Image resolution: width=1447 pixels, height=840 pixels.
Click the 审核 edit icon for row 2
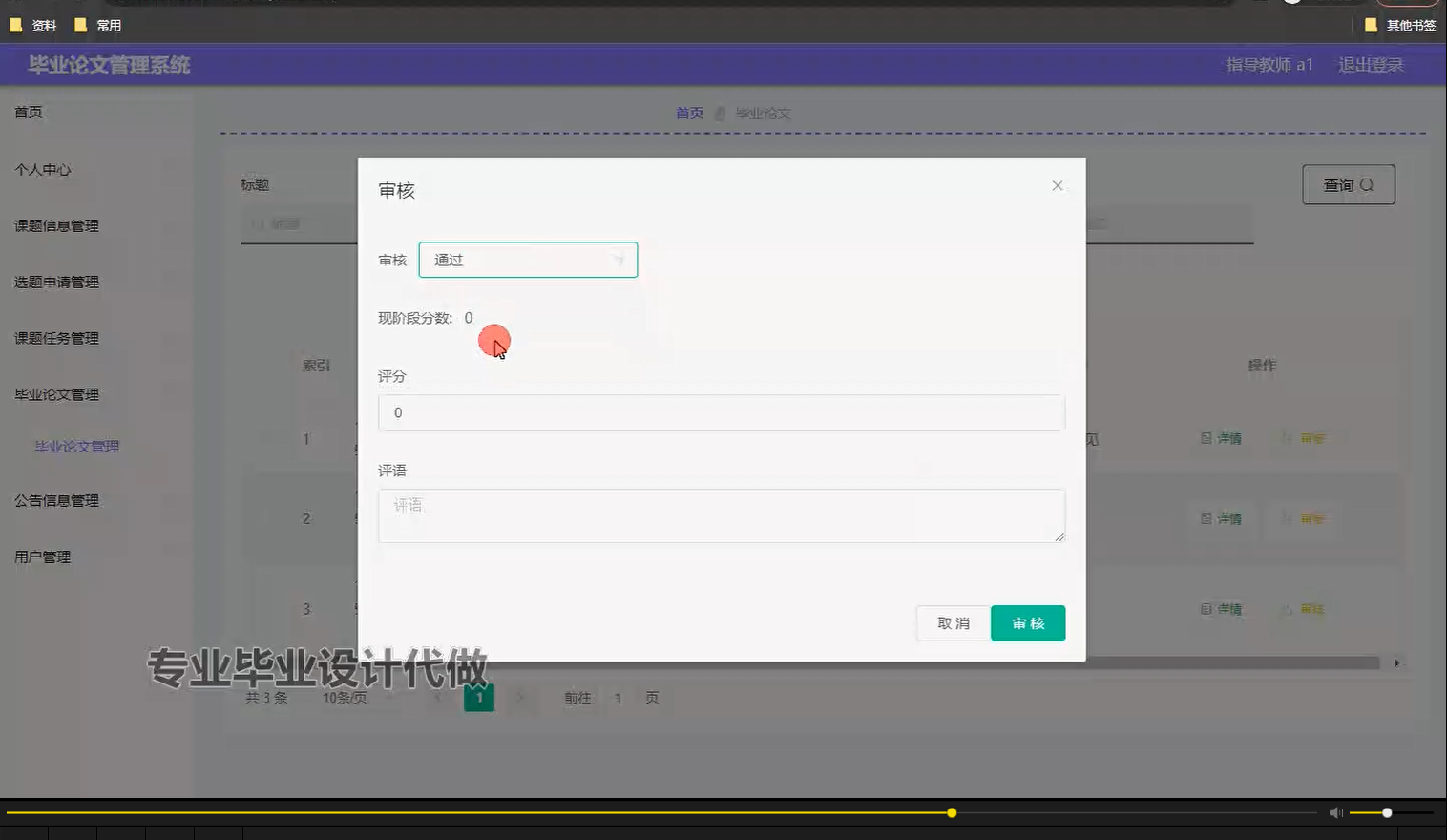[1302, 518]
